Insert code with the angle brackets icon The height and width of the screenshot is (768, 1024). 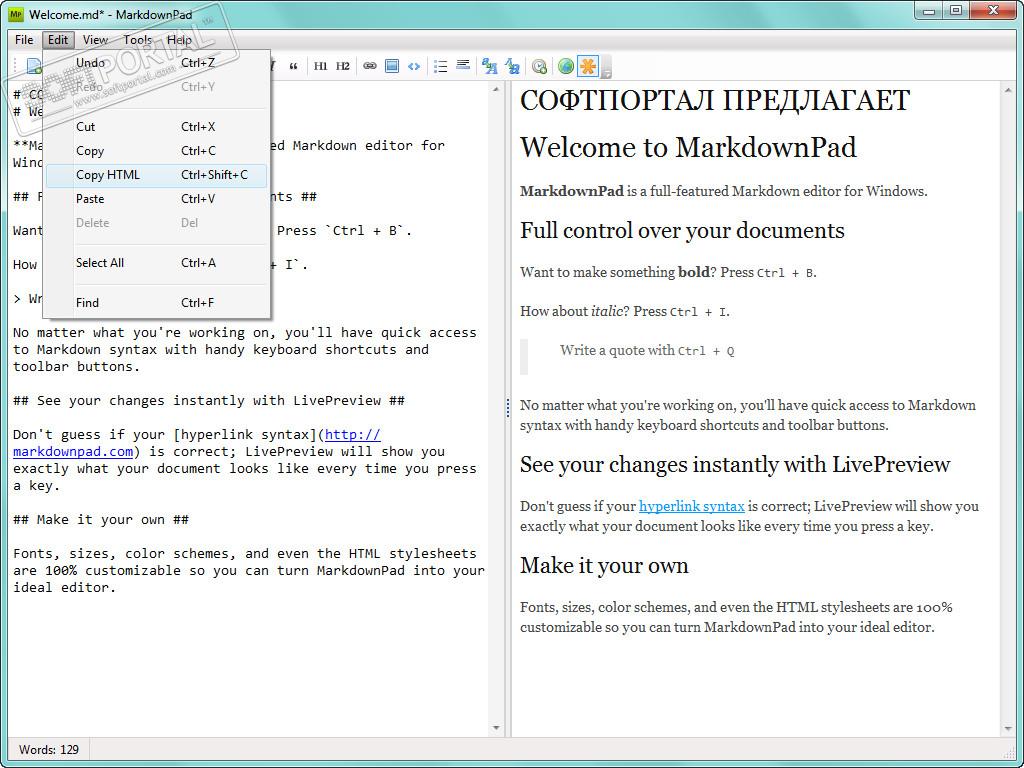[414, 66]
